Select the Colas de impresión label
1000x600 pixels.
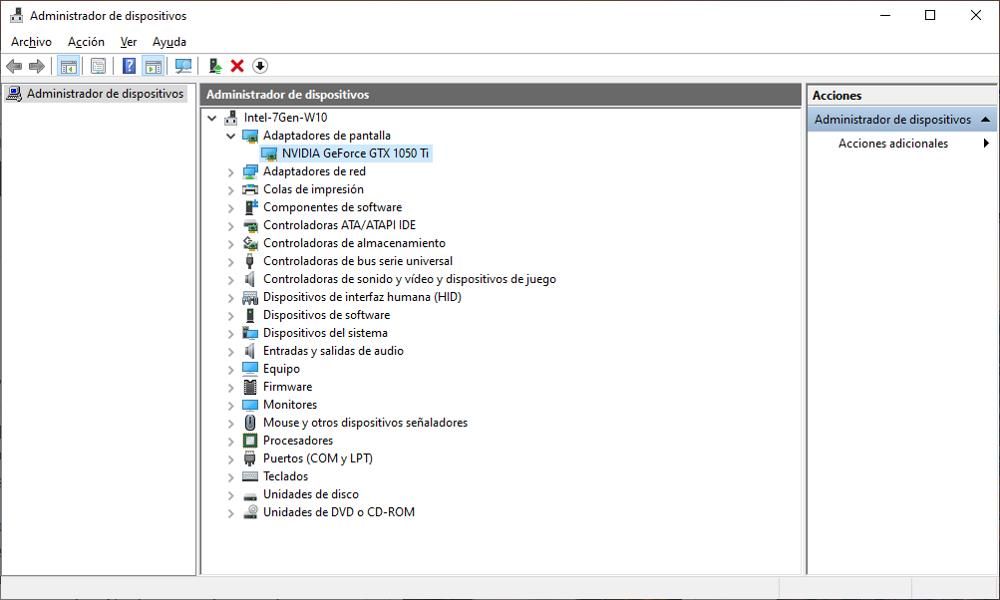pos(313,189)
